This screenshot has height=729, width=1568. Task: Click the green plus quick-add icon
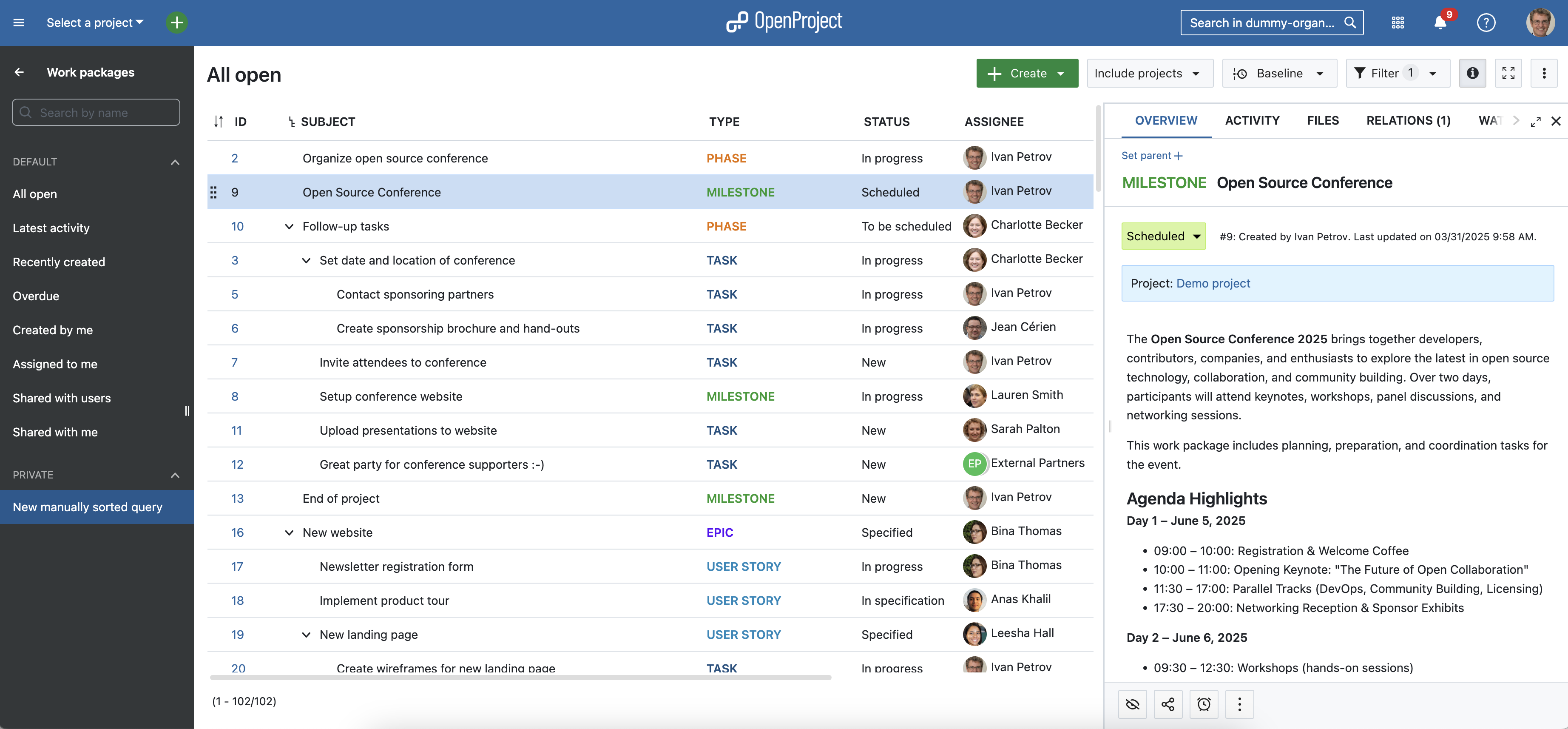[176, 23]
